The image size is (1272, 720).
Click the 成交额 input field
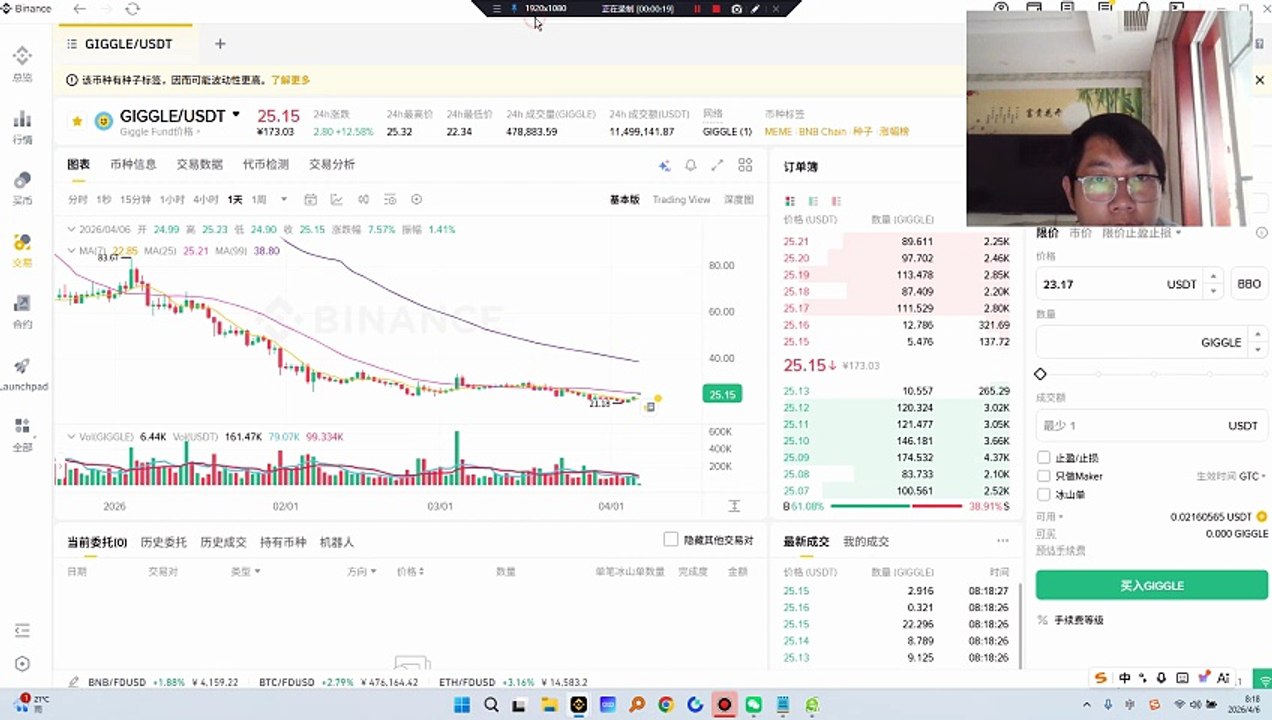coord(1152,425)
